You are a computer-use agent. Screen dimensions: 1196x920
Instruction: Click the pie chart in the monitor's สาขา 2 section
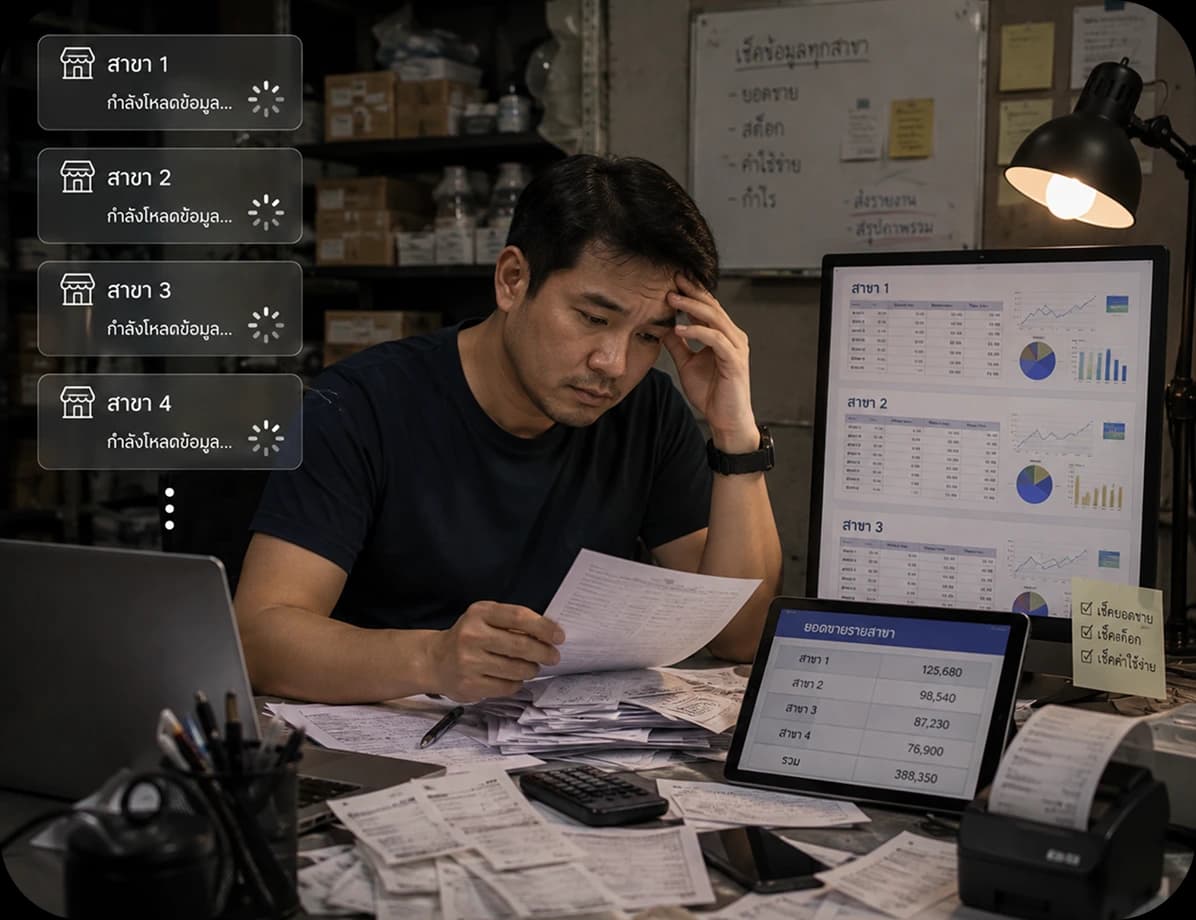pyautogui.click(x=1034, y=484)
